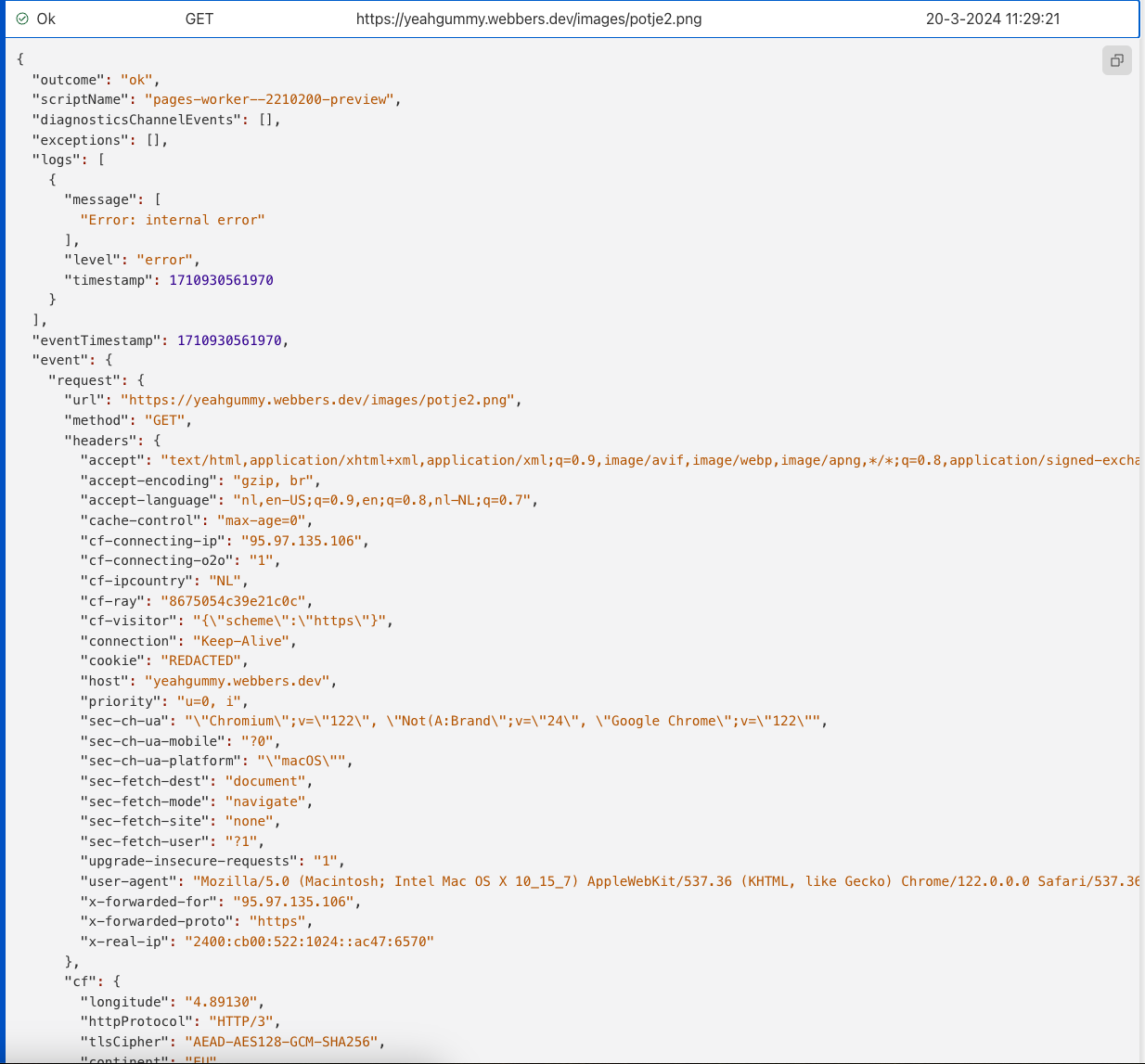Click the httpProtocol value HTTP/3
Image resolution: width=1145 pixels, height=1064 pixels.
244,1021
